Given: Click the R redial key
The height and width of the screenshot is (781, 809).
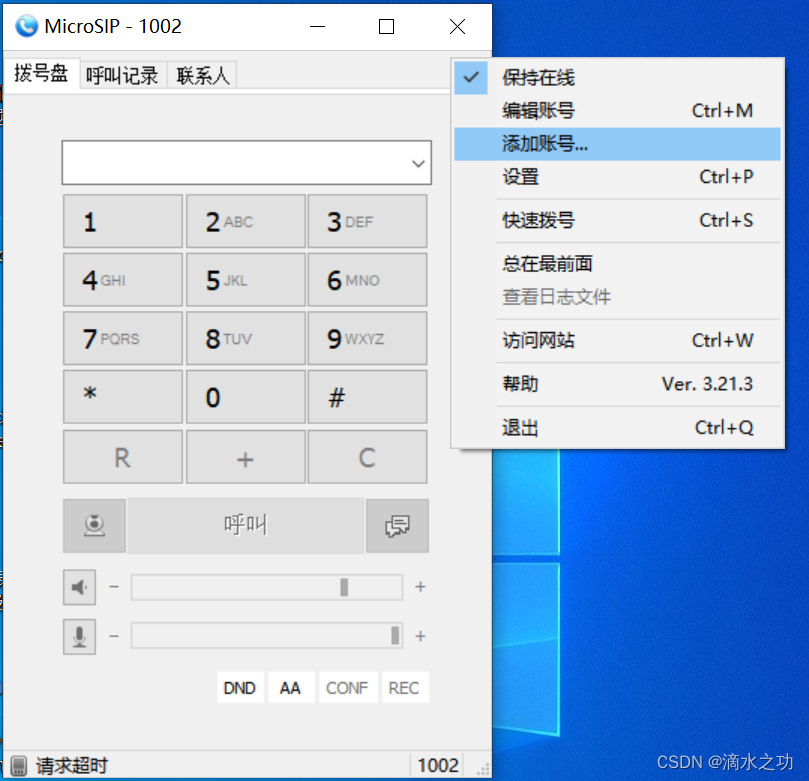Looking at the screenshot, I should click(x=123, y=457).
